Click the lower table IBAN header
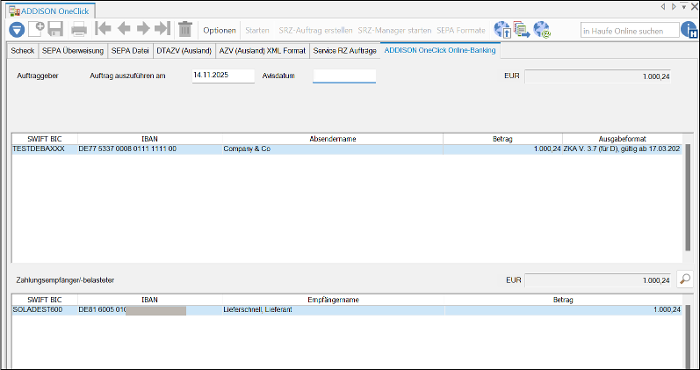This screenshot has height=370, width=700. pos(150,299)
